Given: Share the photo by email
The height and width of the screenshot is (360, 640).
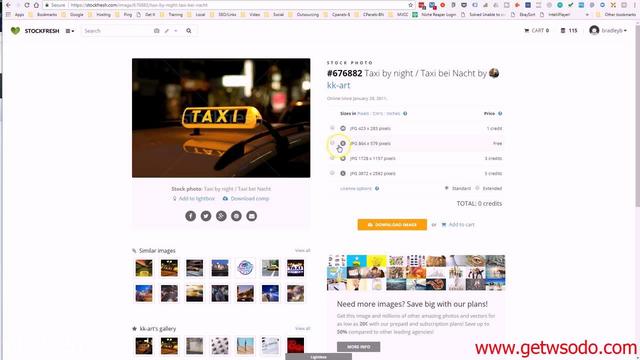Looking at the screenshot, I should point(251,216).
